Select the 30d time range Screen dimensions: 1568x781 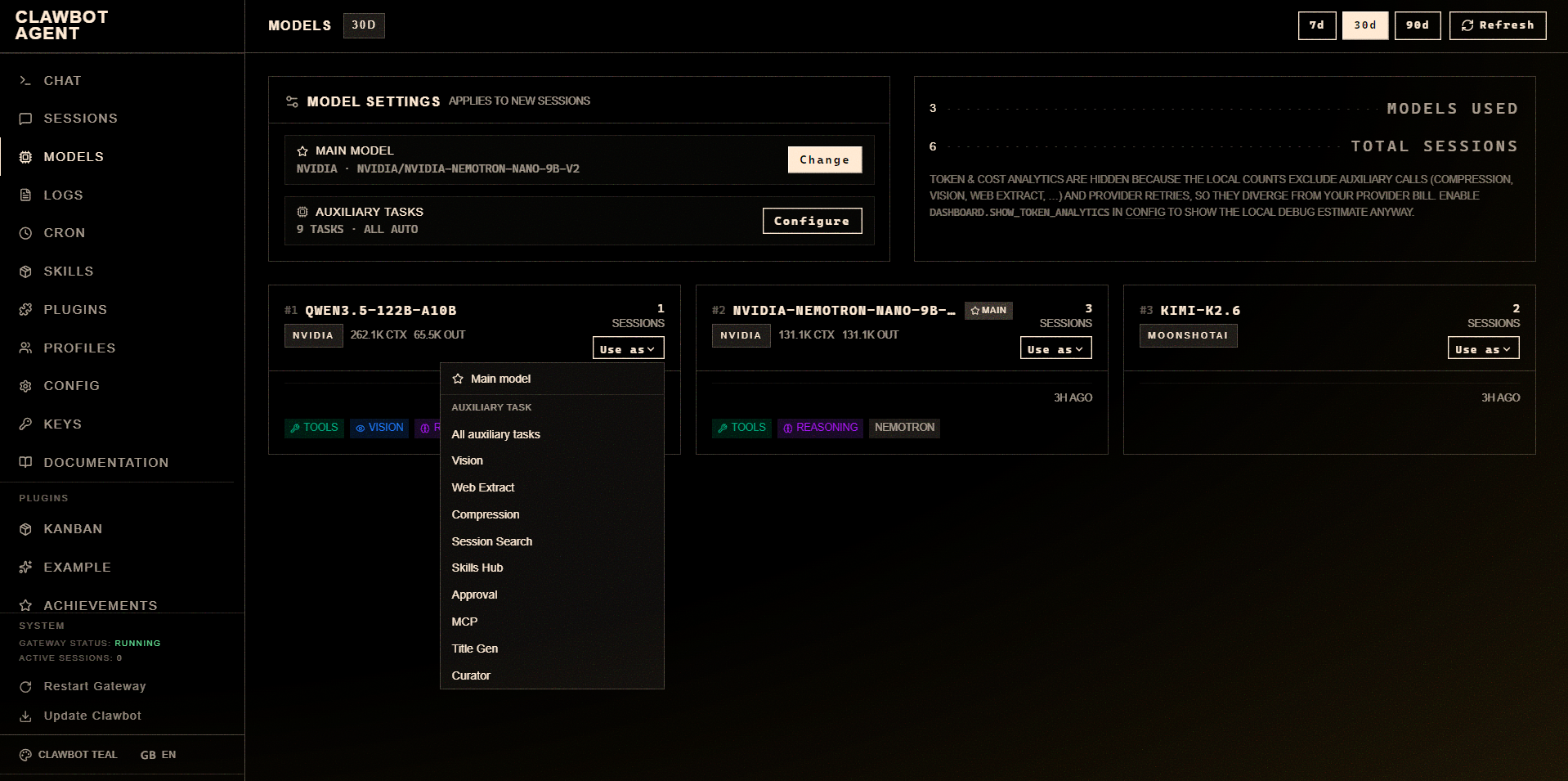[1365, 25]
